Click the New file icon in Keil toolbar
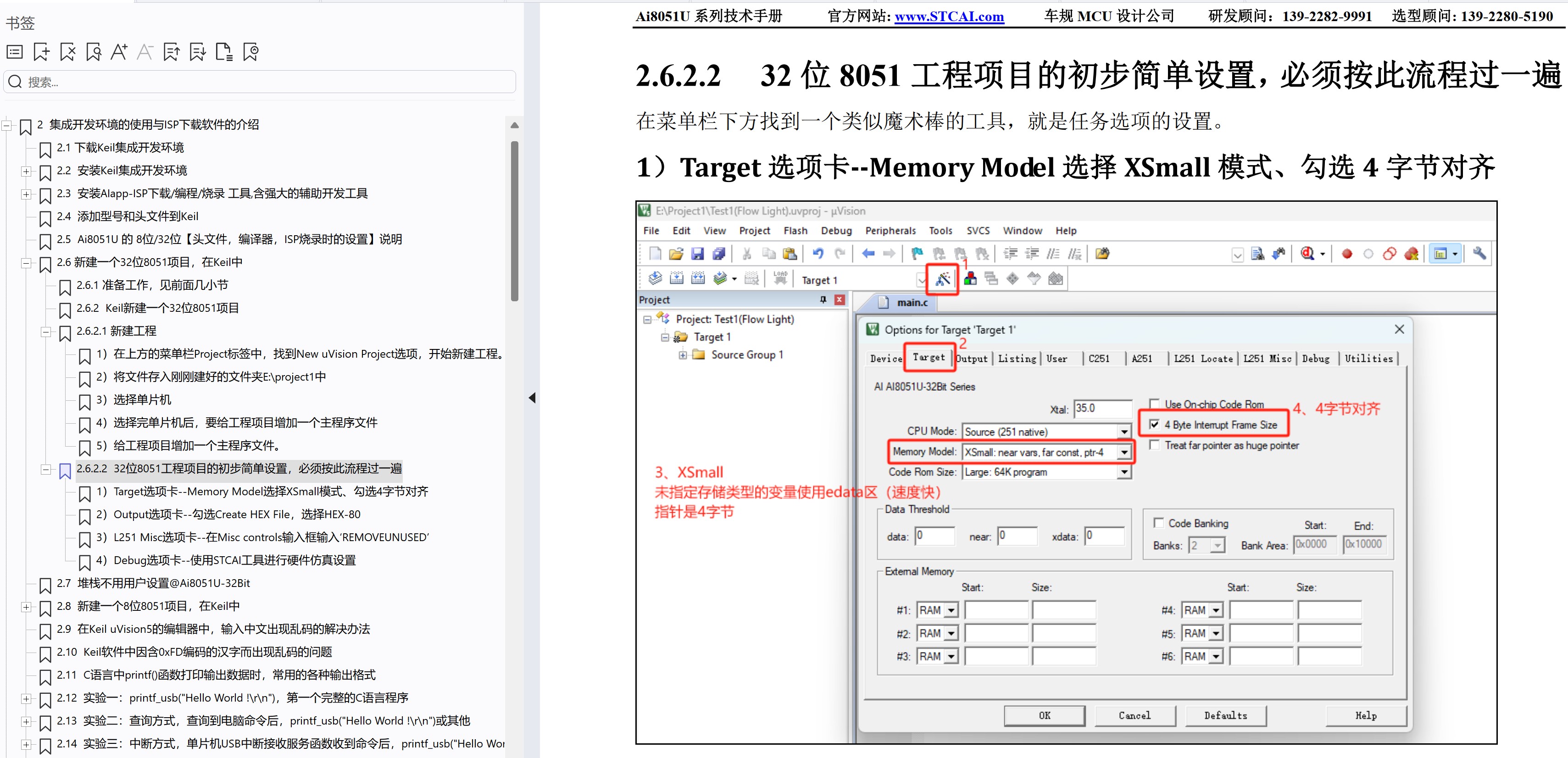This screenshot has width=1568, height=758. click(x=655, y=254)
